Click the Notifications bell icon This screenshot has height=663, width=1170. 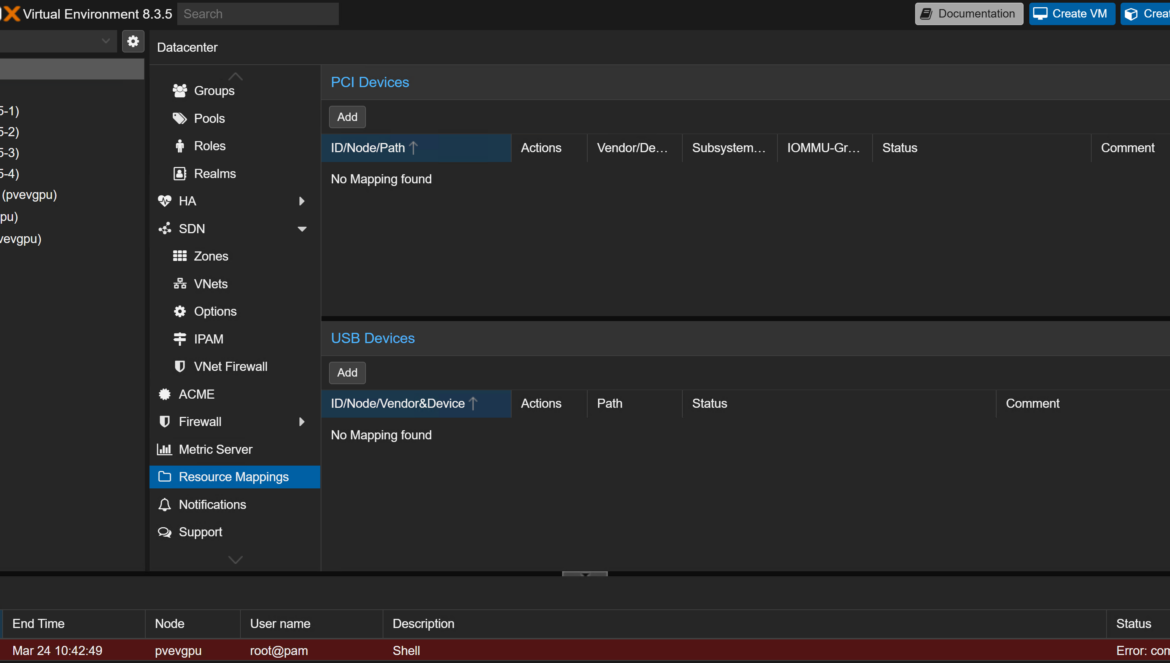click(x=165, y=505)
